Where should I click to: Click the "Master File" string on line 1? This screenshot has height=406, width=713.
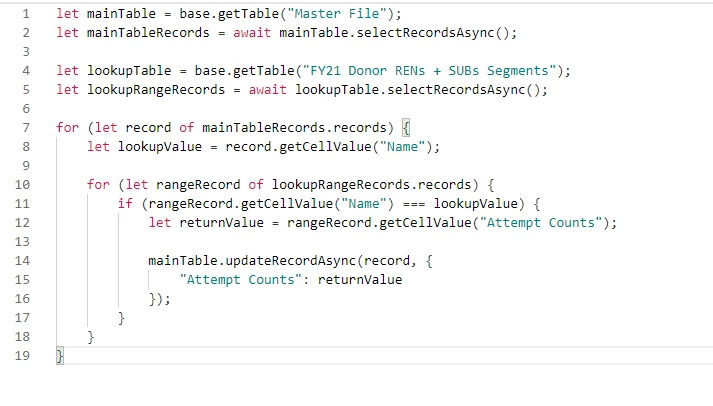coord(337,14)
